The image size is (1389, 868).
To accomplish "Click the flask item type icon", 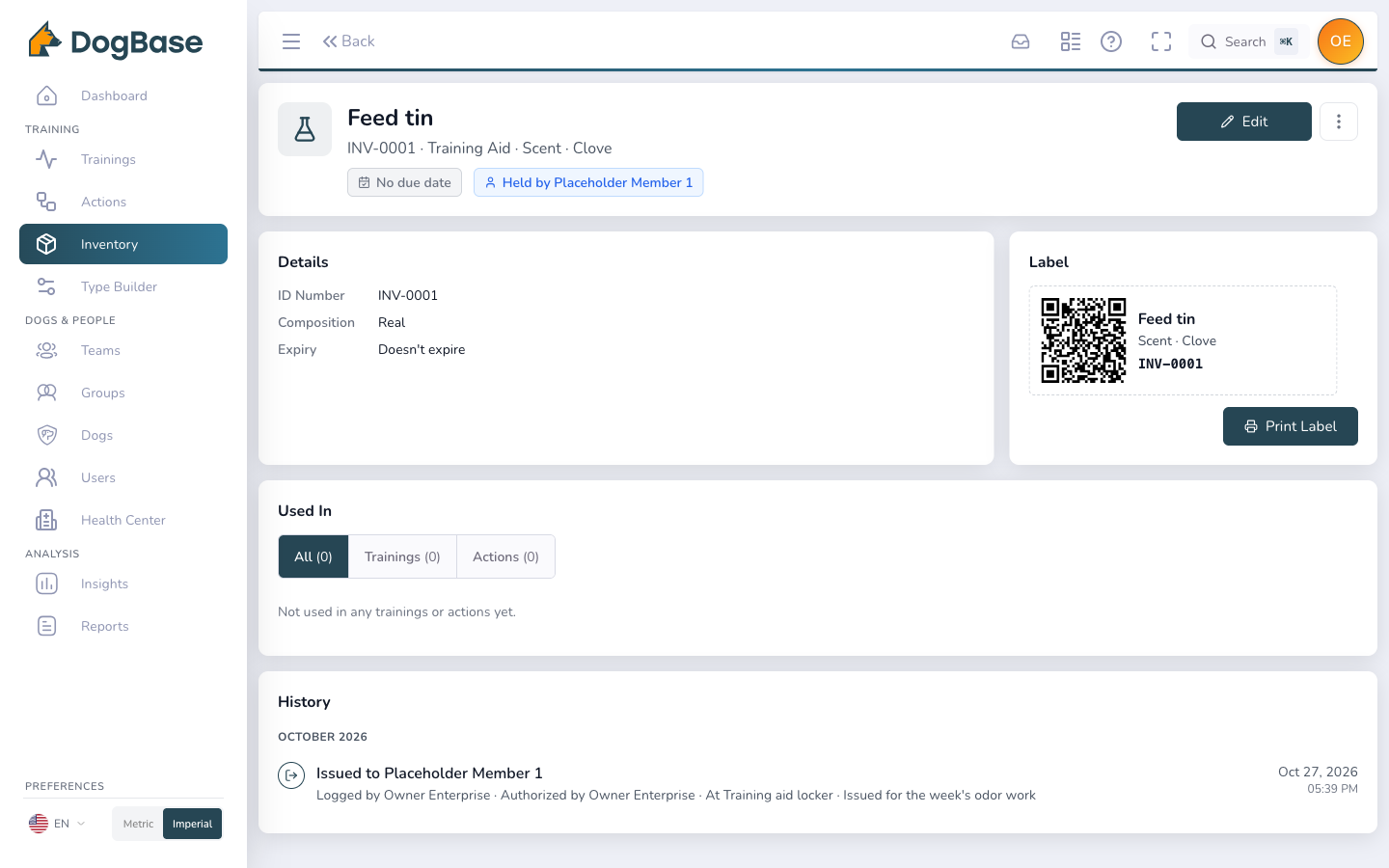I will pos(305,129).
